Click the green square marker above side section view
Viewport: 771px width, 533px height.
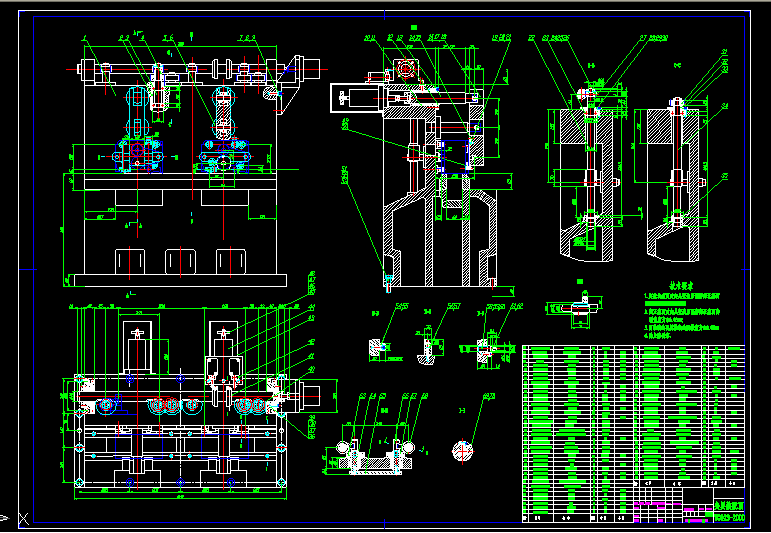pos(414,27)
